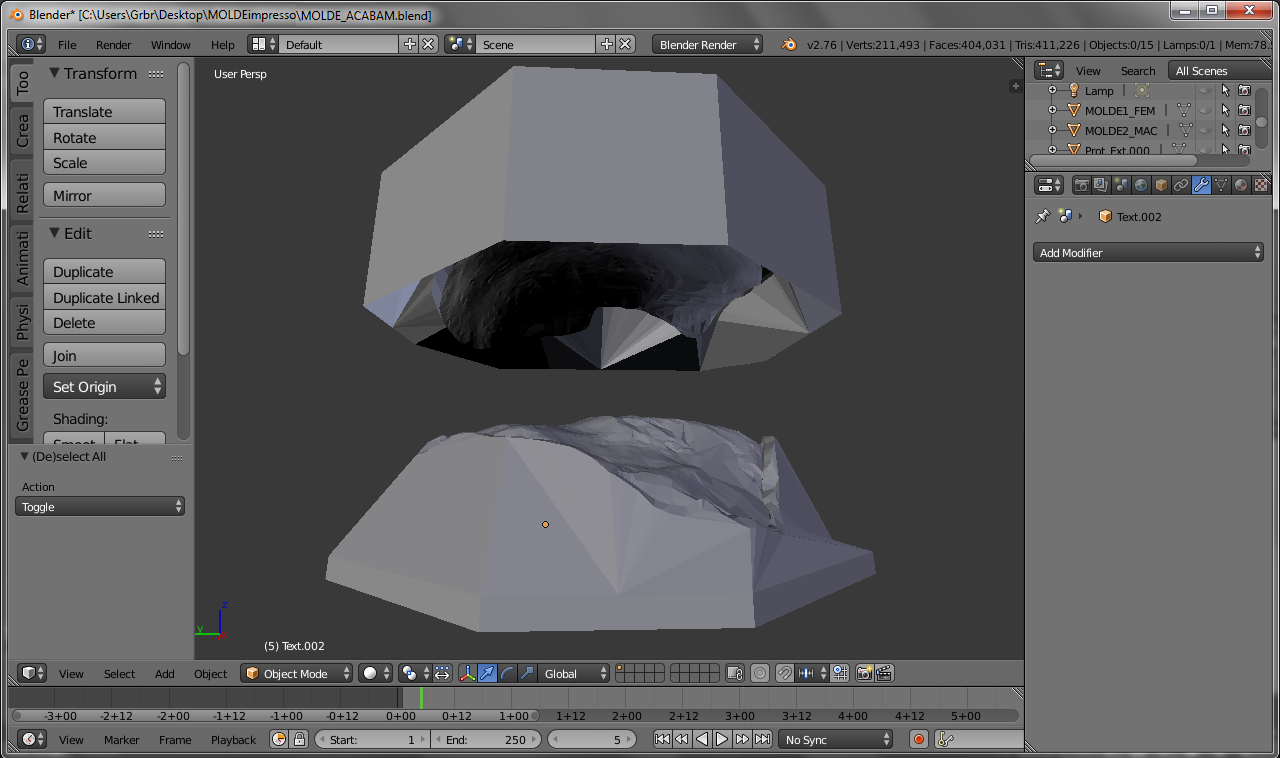Click the Duplicate Linked button
Image resolution: width=1280 pixels, height=758 pixels.
(104, 297)
